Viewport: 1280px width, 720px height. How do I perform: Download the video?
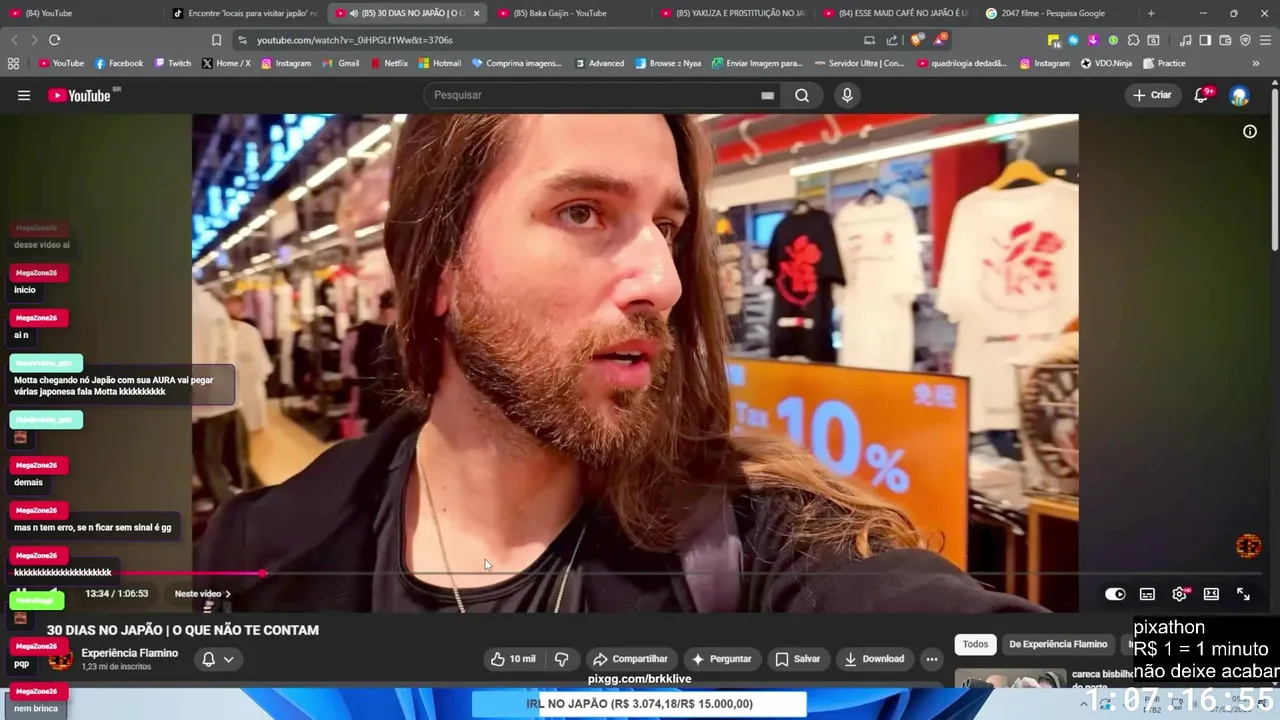[874, 659]
